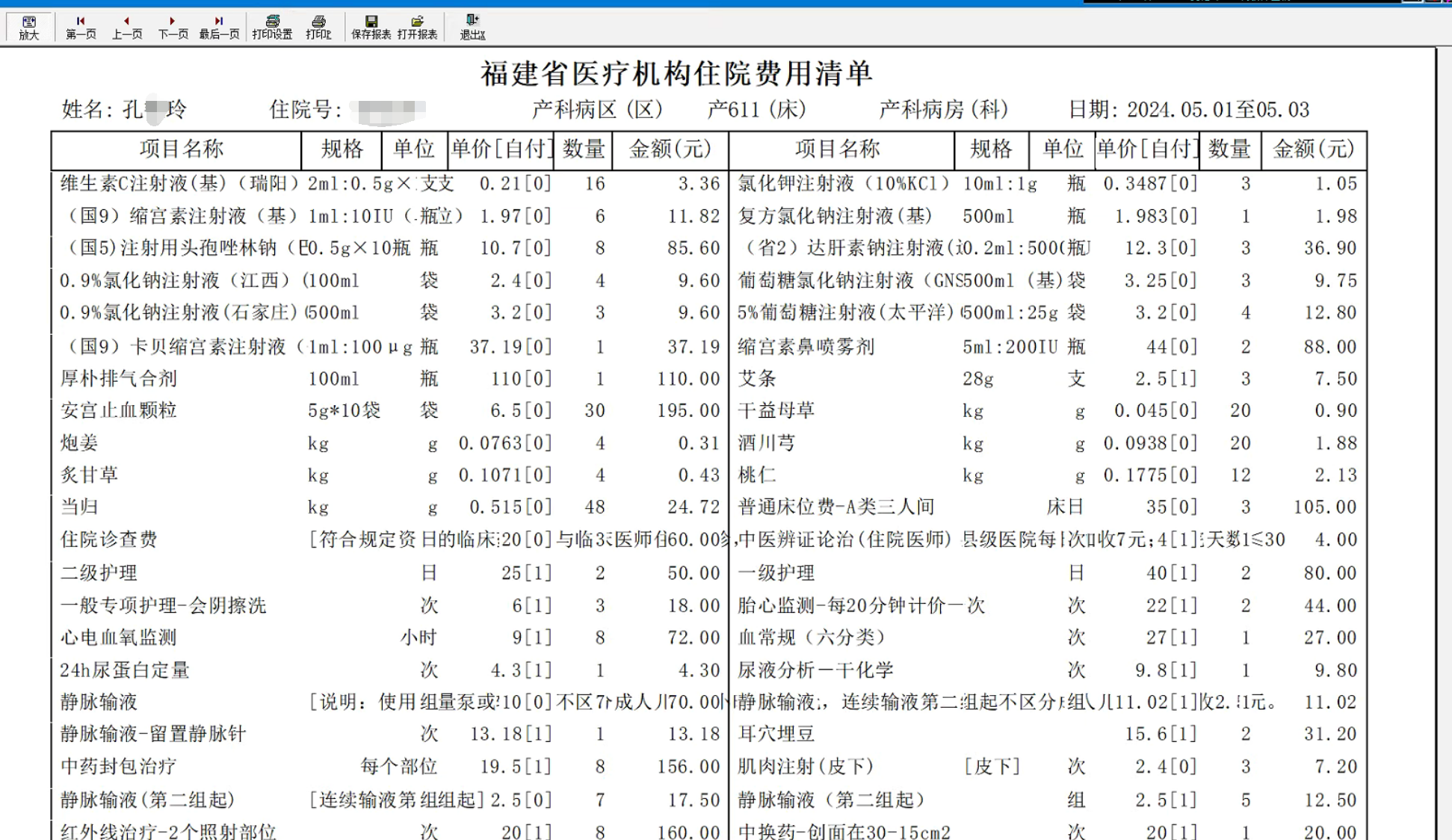Viewport: 1452px width, 840px height.
Task: Click the report title 福建省医疗机构住院费用清单
Action: (x=676, y=73)
